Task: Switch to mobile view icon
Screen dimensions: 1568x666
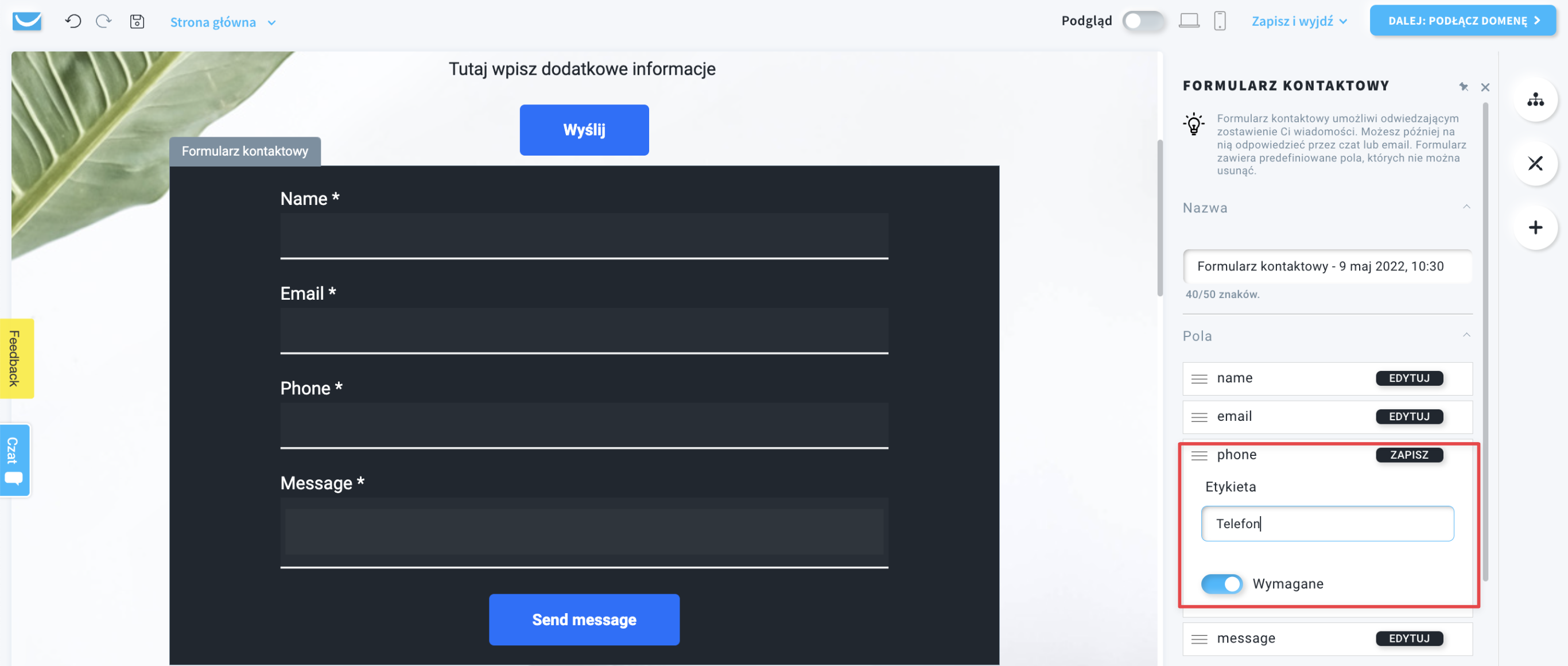Action: click(x=1219, y=21)
